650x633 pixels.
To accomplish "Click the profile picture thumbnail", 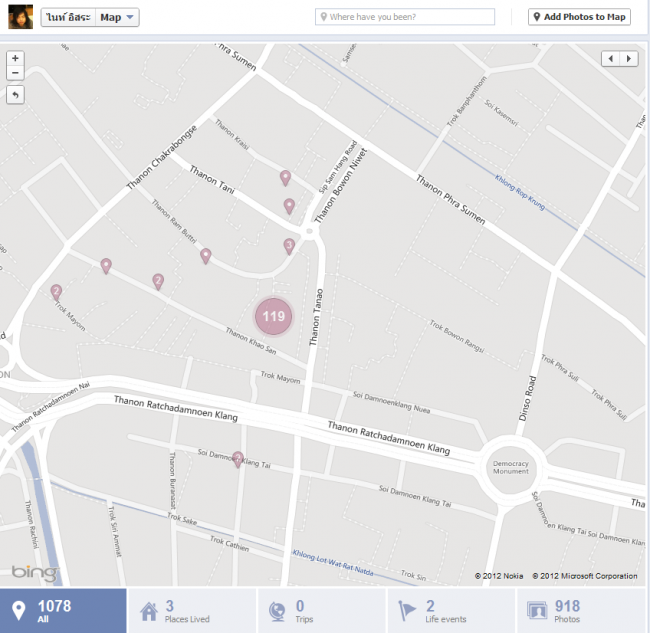I will click(20, 17).
